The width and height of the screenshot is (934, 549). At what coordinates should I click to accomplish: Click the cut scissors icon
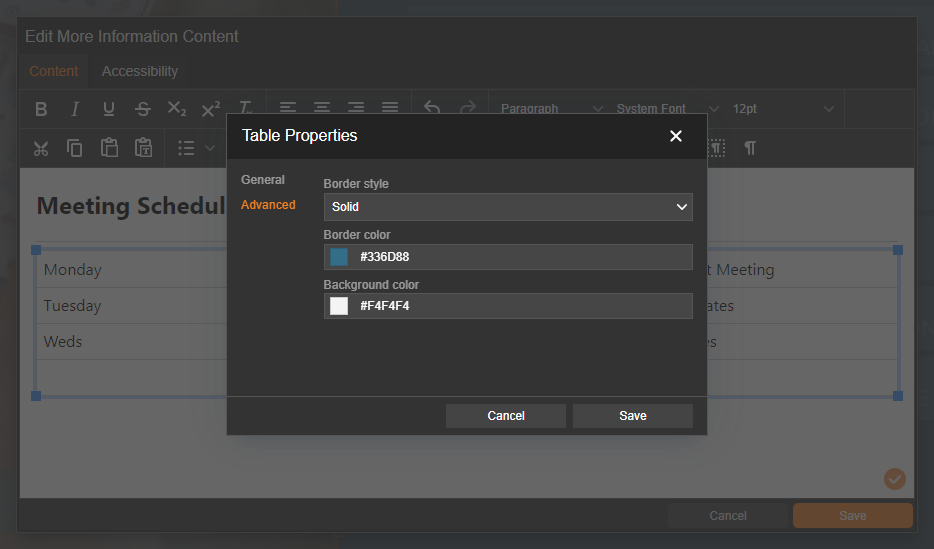pyautogui.click(x=41, y=148)
